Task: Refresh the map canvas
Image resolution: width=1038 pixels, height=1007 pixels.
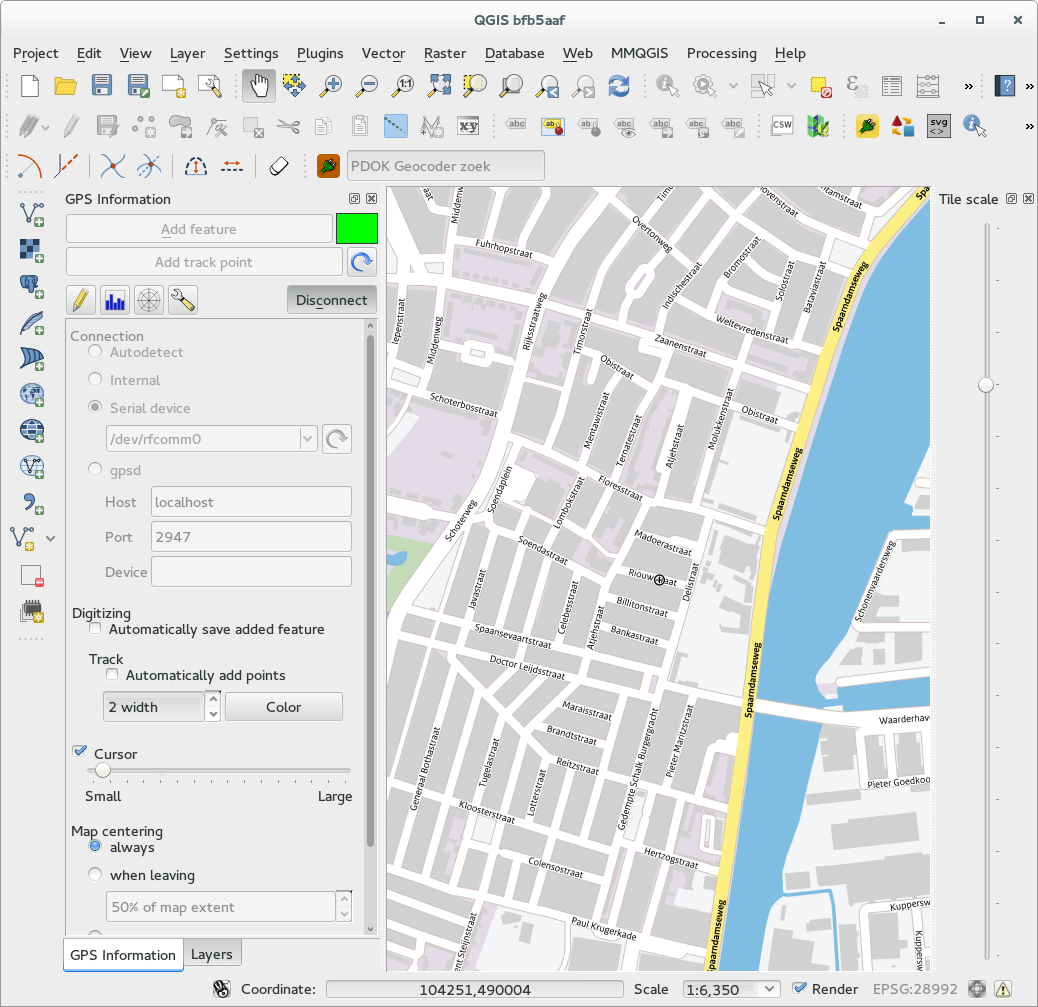Action: 619,86
